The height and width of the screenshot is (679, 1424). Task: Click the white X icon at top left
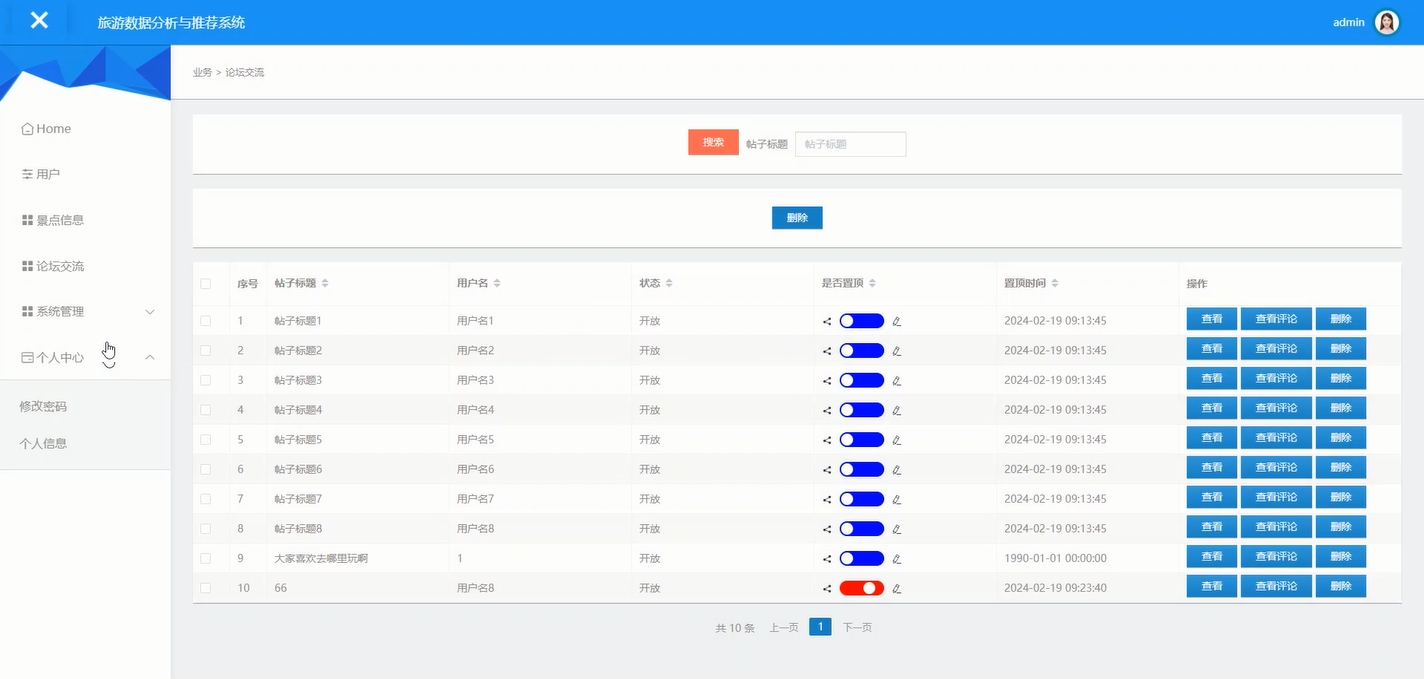tap(38, 20)
